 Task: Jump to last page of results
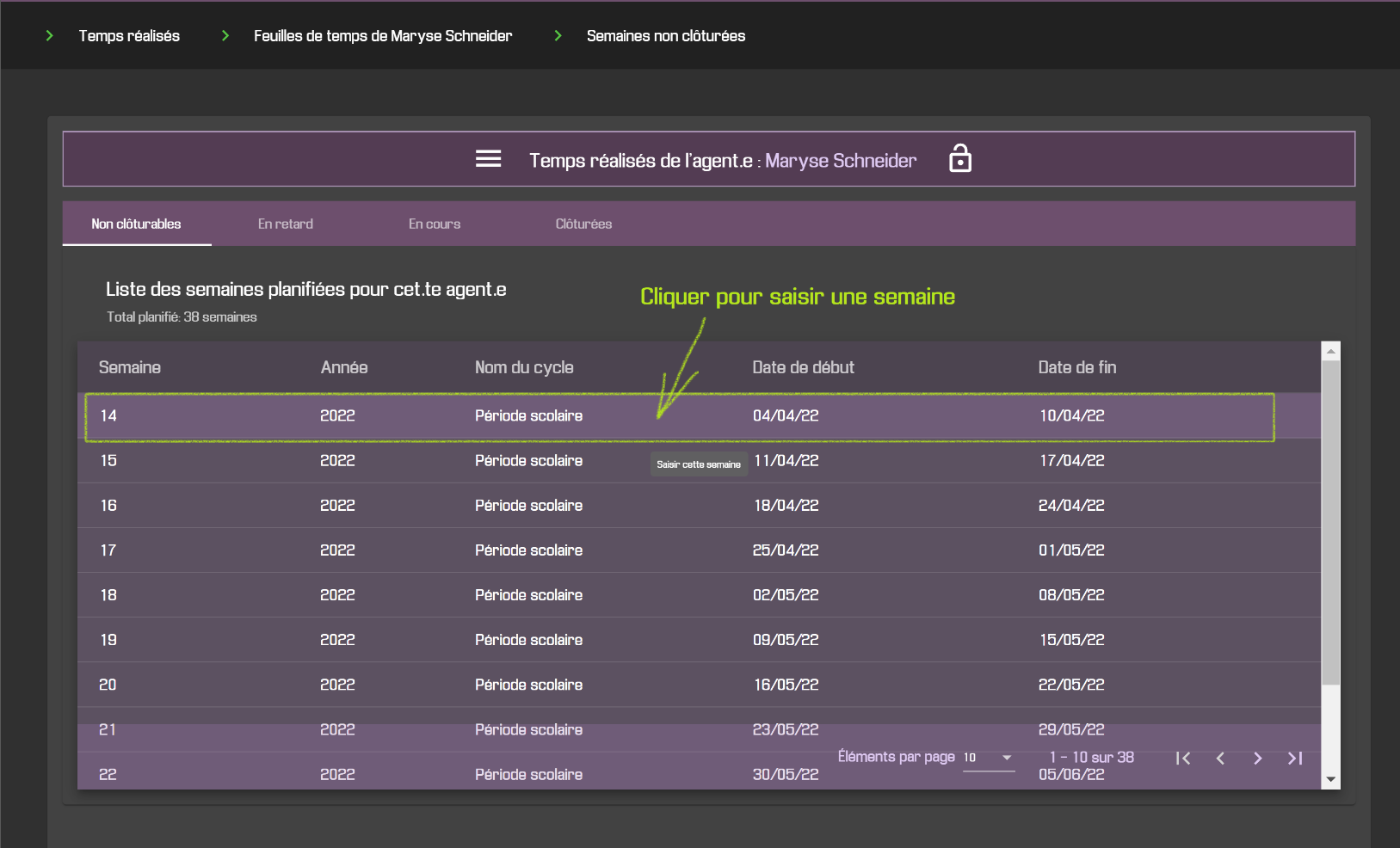1295,758
